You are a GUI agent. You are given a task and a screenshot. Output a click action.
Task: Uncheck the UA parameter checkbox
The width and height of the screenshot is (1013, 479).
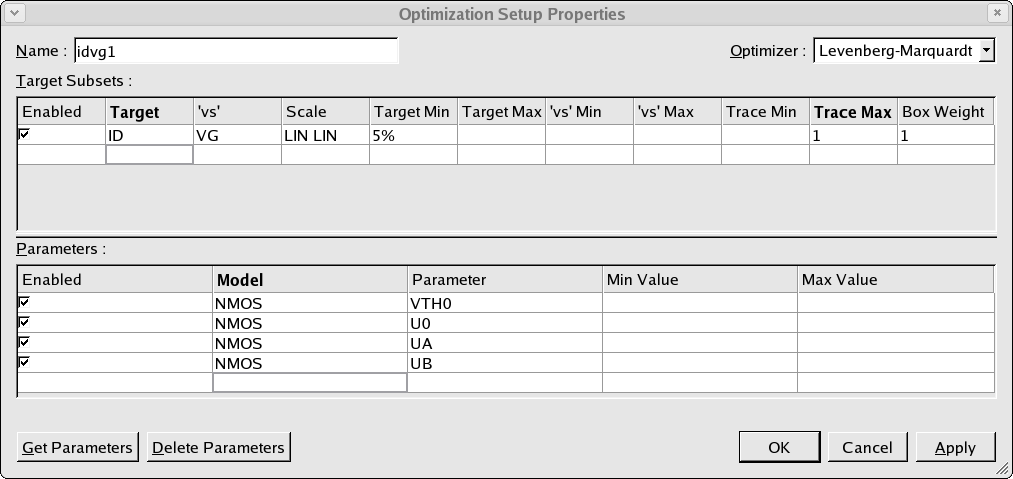[x=25, y=342]
